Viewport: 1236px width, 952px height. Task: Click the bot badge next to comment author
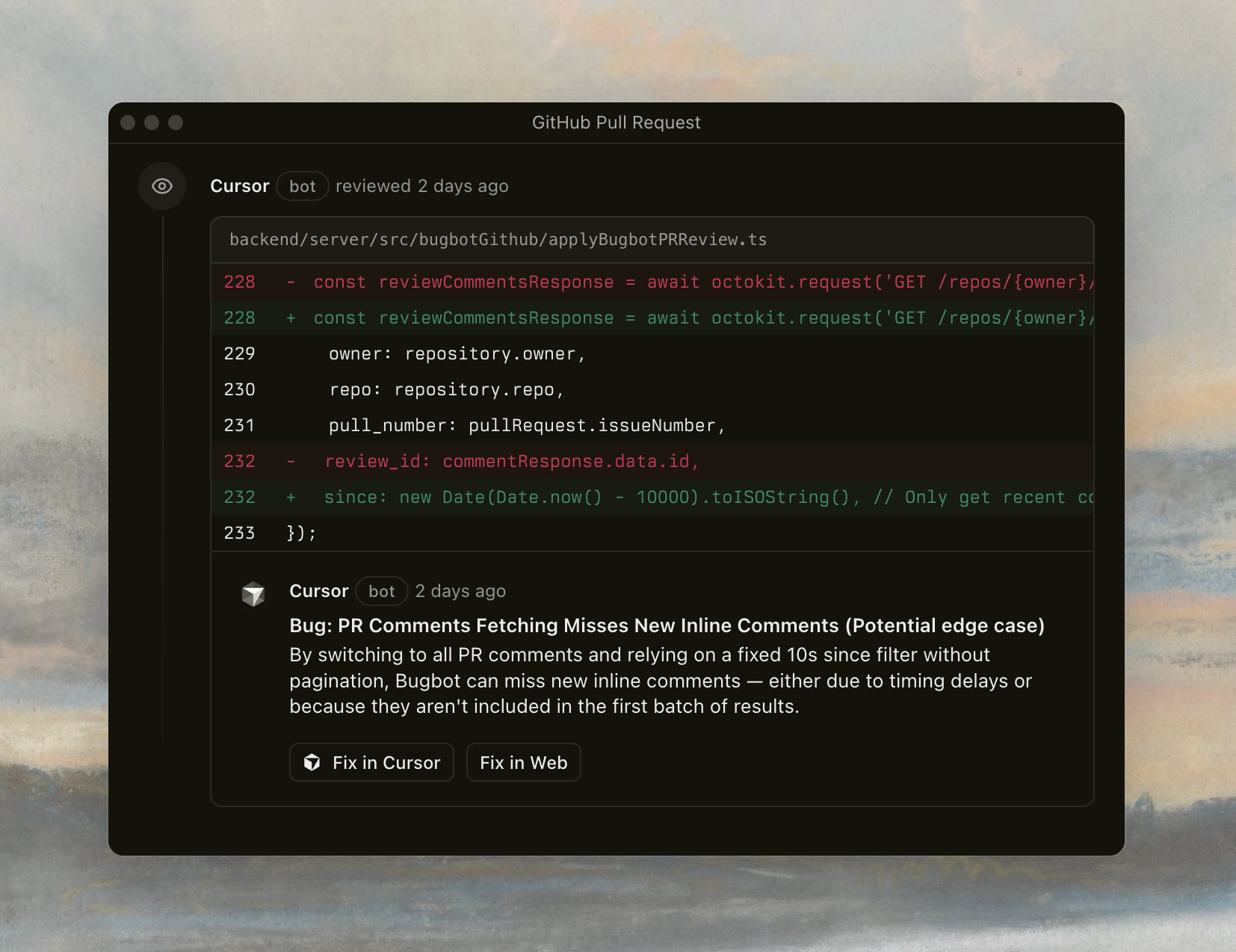coord(382,591)
